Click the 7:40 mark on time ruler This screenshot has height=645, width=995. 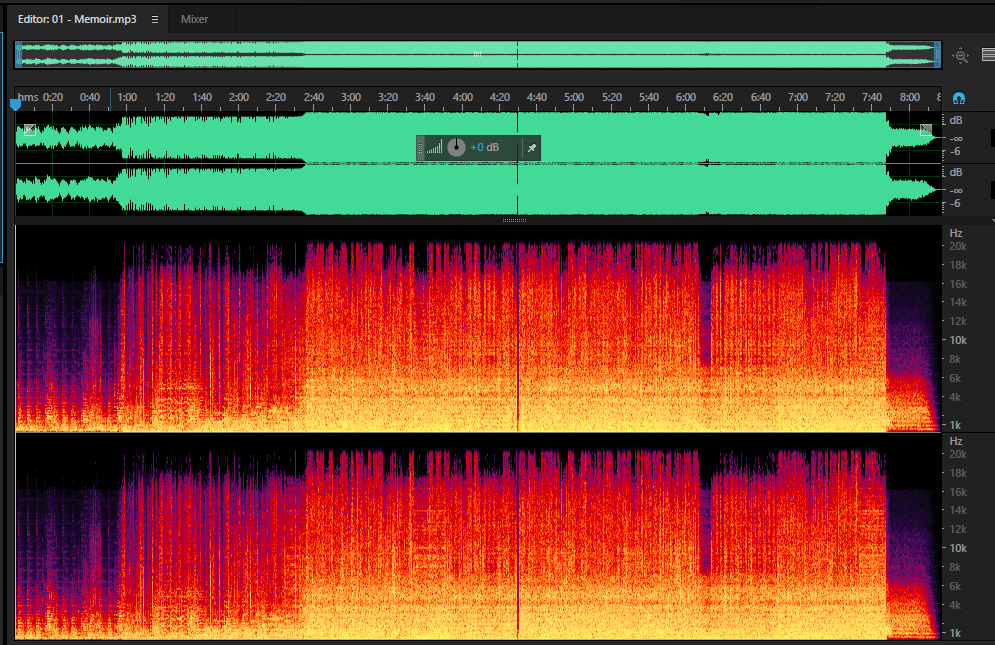point(871,97)
